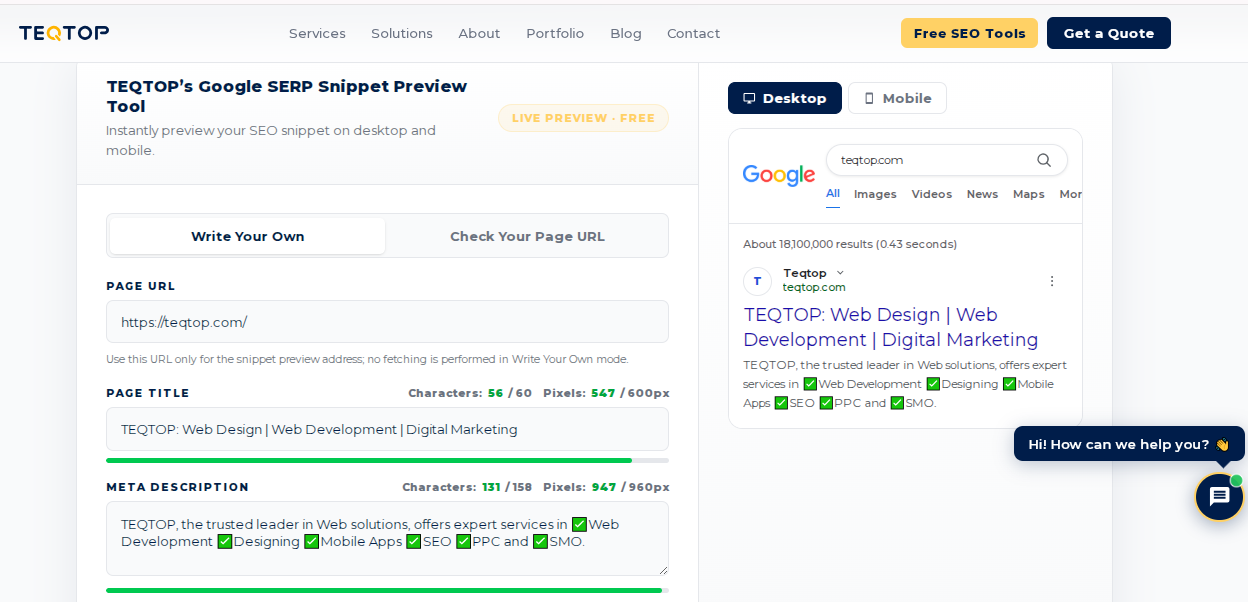1248x602 pixels.
Task: Click the Page Title length progress bar
Action: [x=387, y=460]
